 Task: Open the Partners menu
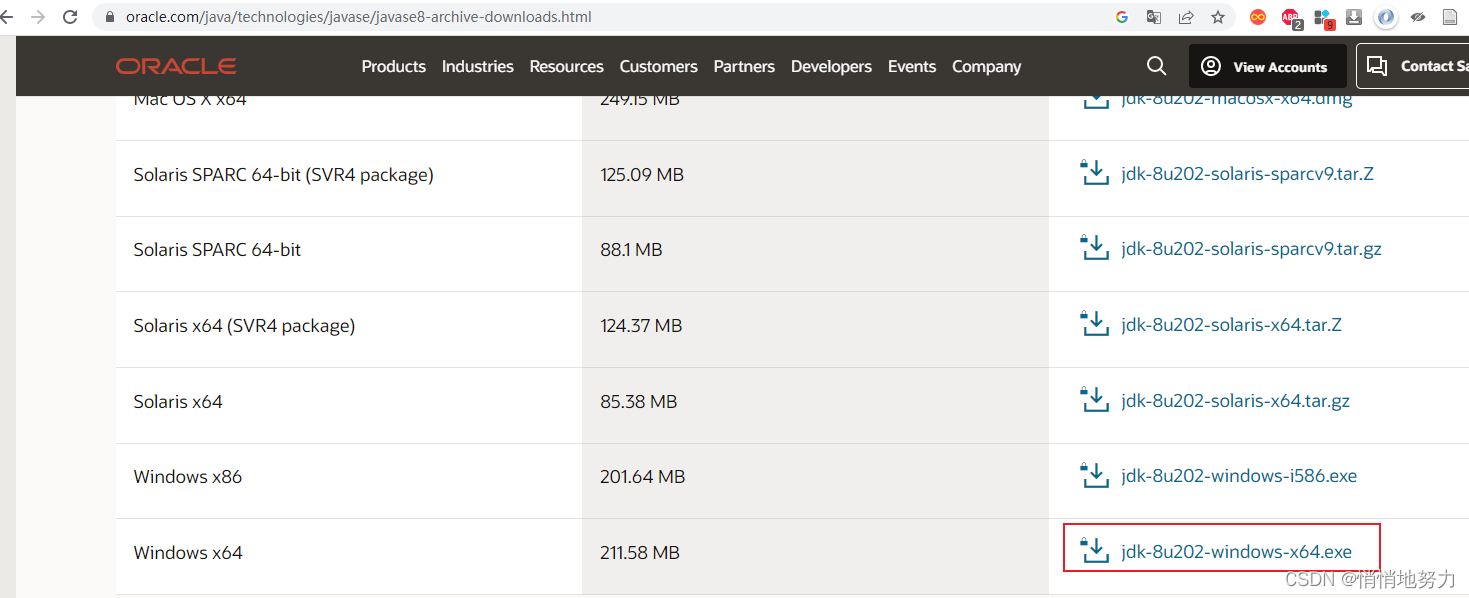[744, 66]
